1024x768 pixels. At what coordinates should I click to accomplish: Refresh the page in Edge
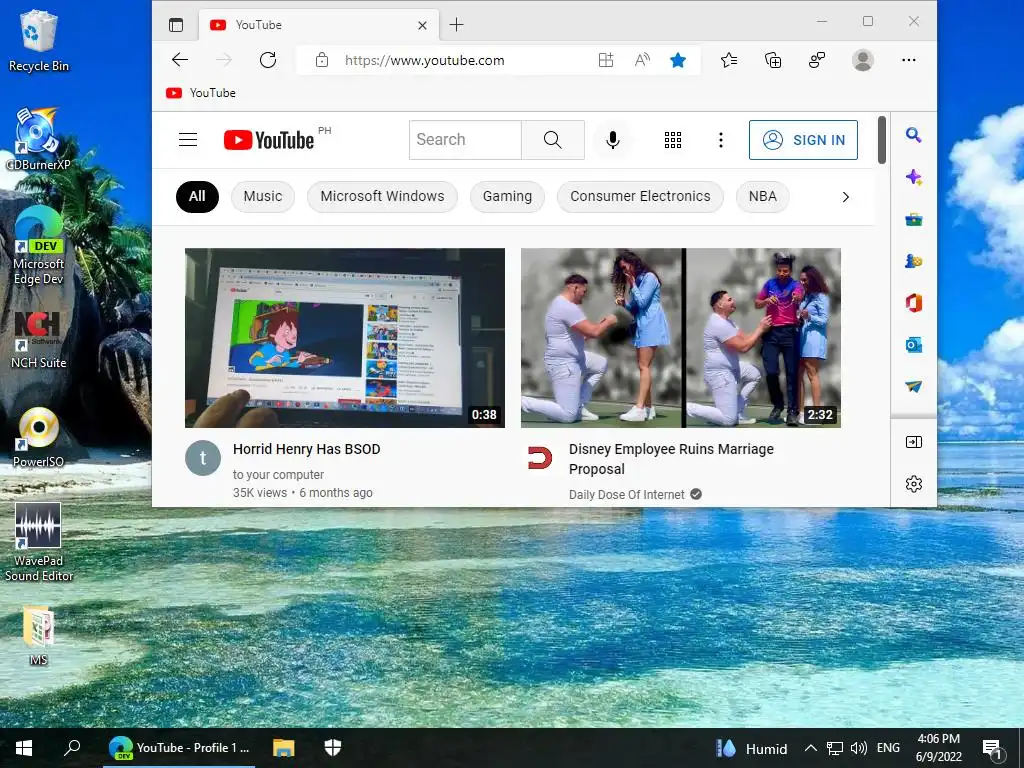pyautogui.click(x=268, y=60)
